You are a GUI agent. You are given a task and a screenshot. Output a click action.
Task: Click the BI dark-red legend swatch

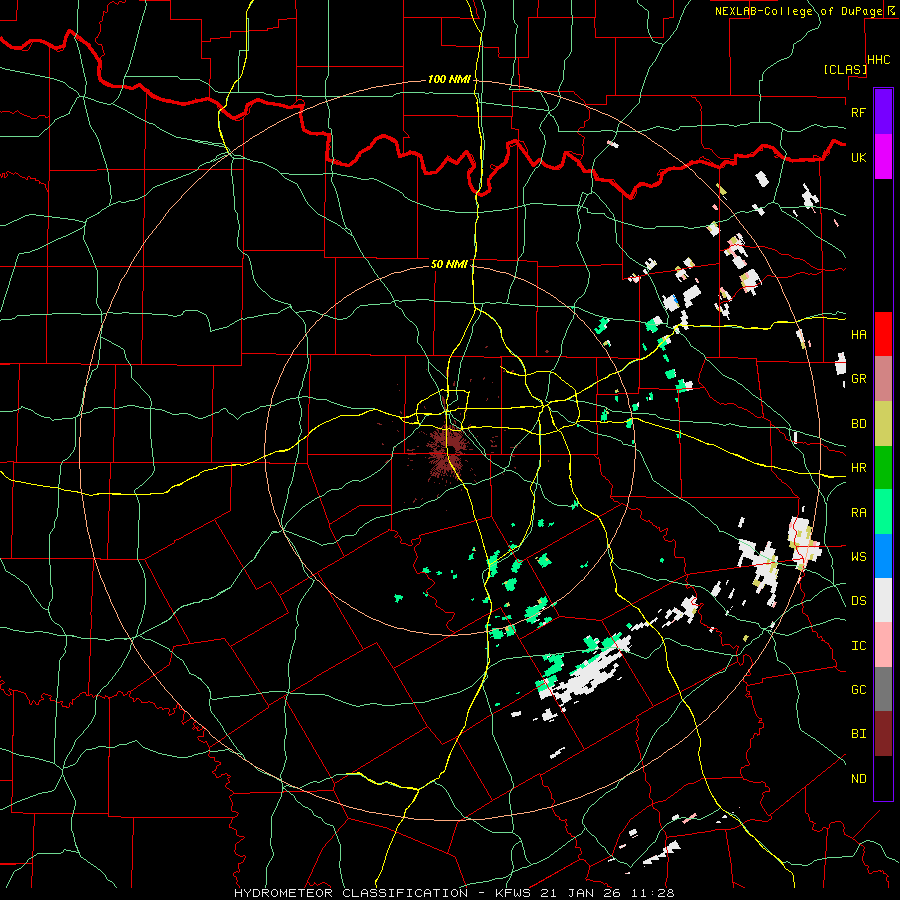click(x=883, y=734)
